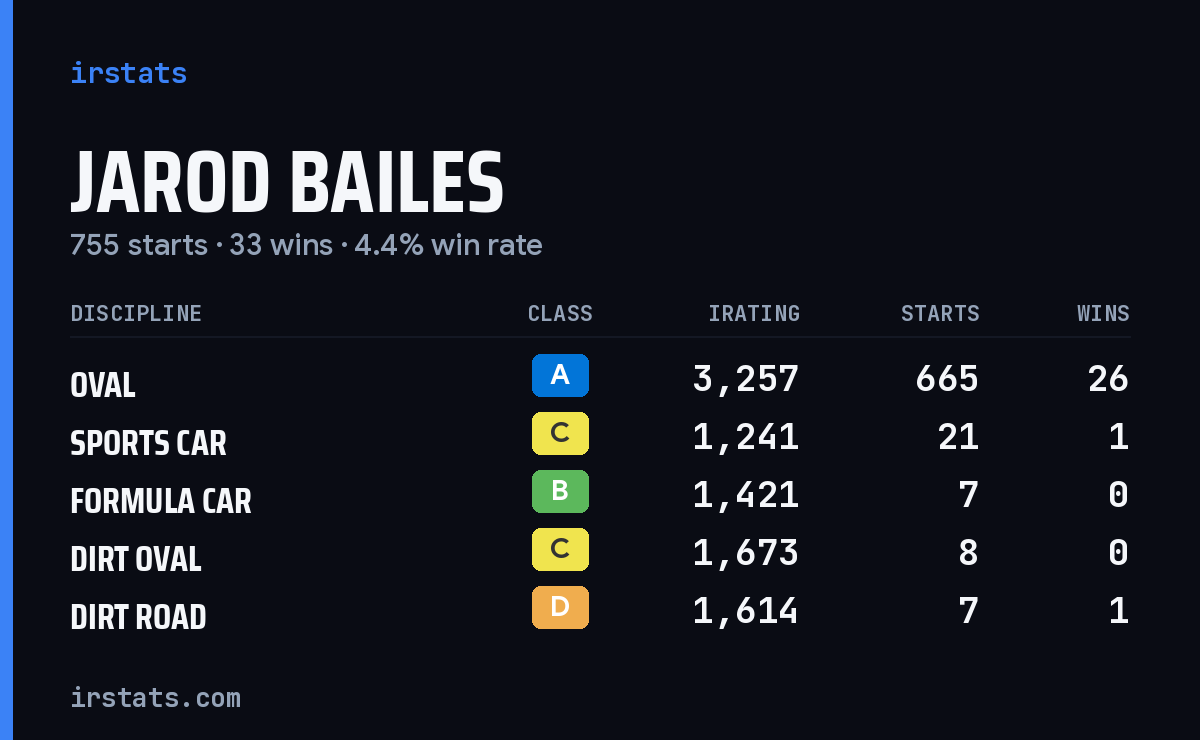Select the DIRT ROAD discipline row label
The height and width of the screenshot is (740, 1200).
[x=138, y=617]
